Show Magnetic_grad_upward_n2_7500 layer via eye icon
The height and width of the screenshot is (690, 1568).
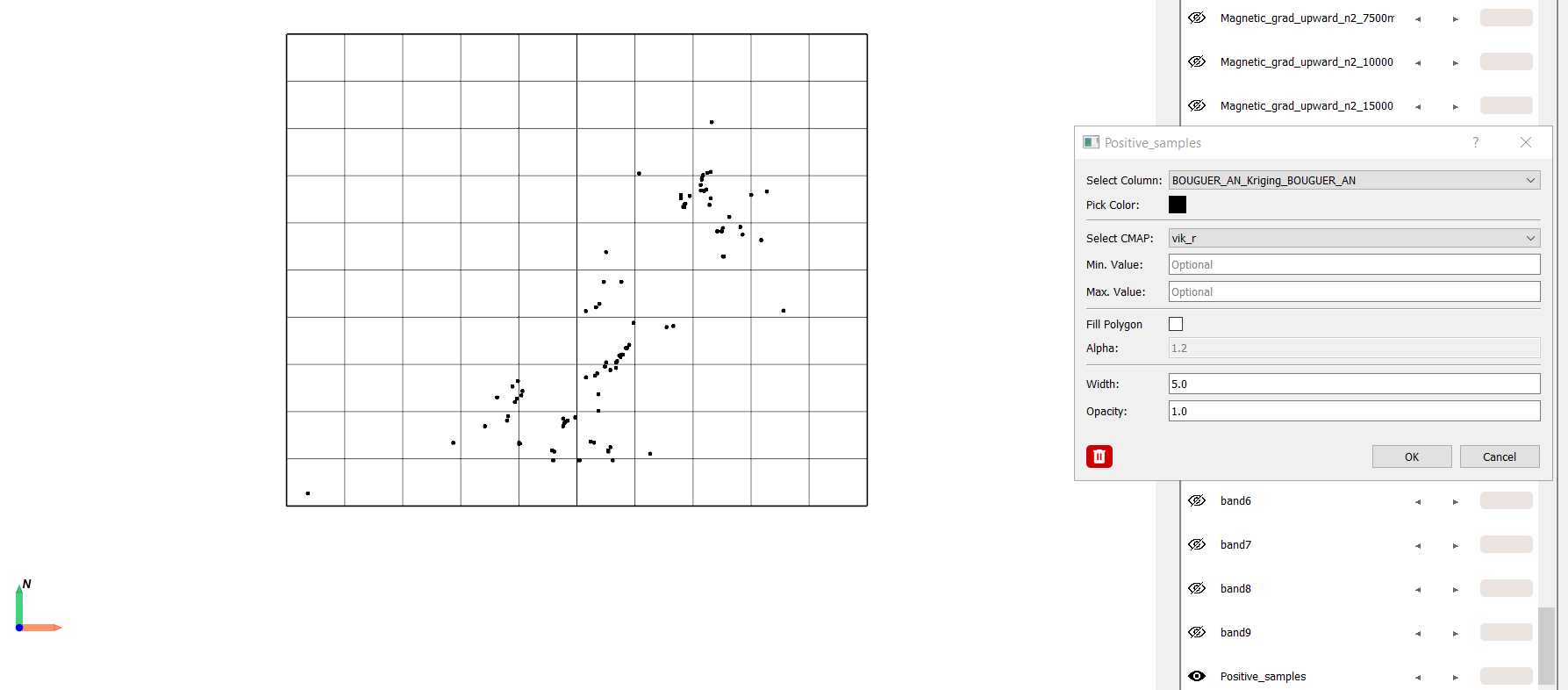click(1197, 18)
